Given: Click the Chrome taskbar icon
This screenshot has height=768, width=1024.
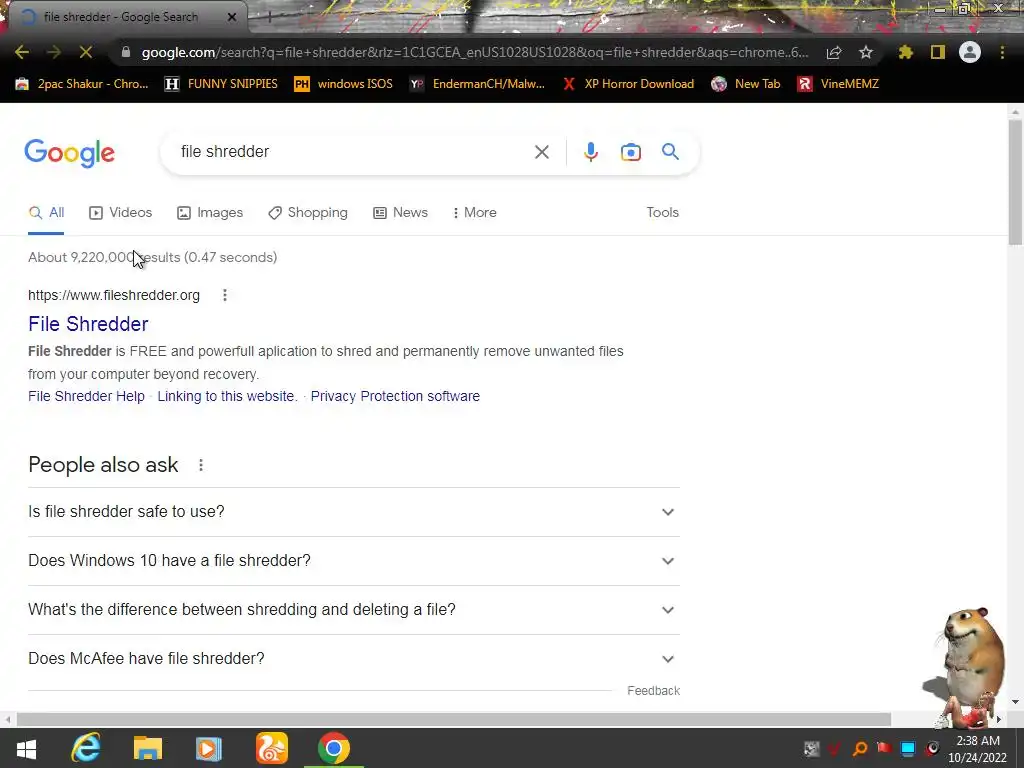Looking at the screenshot, I should click(x=334, y=748).
